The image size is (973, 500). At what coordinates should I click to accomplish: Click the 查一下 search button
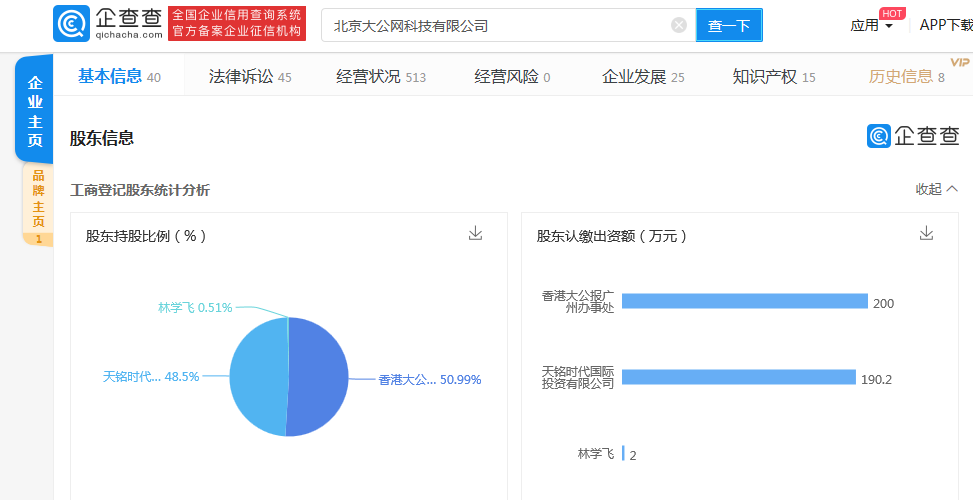tap(729, 25)
